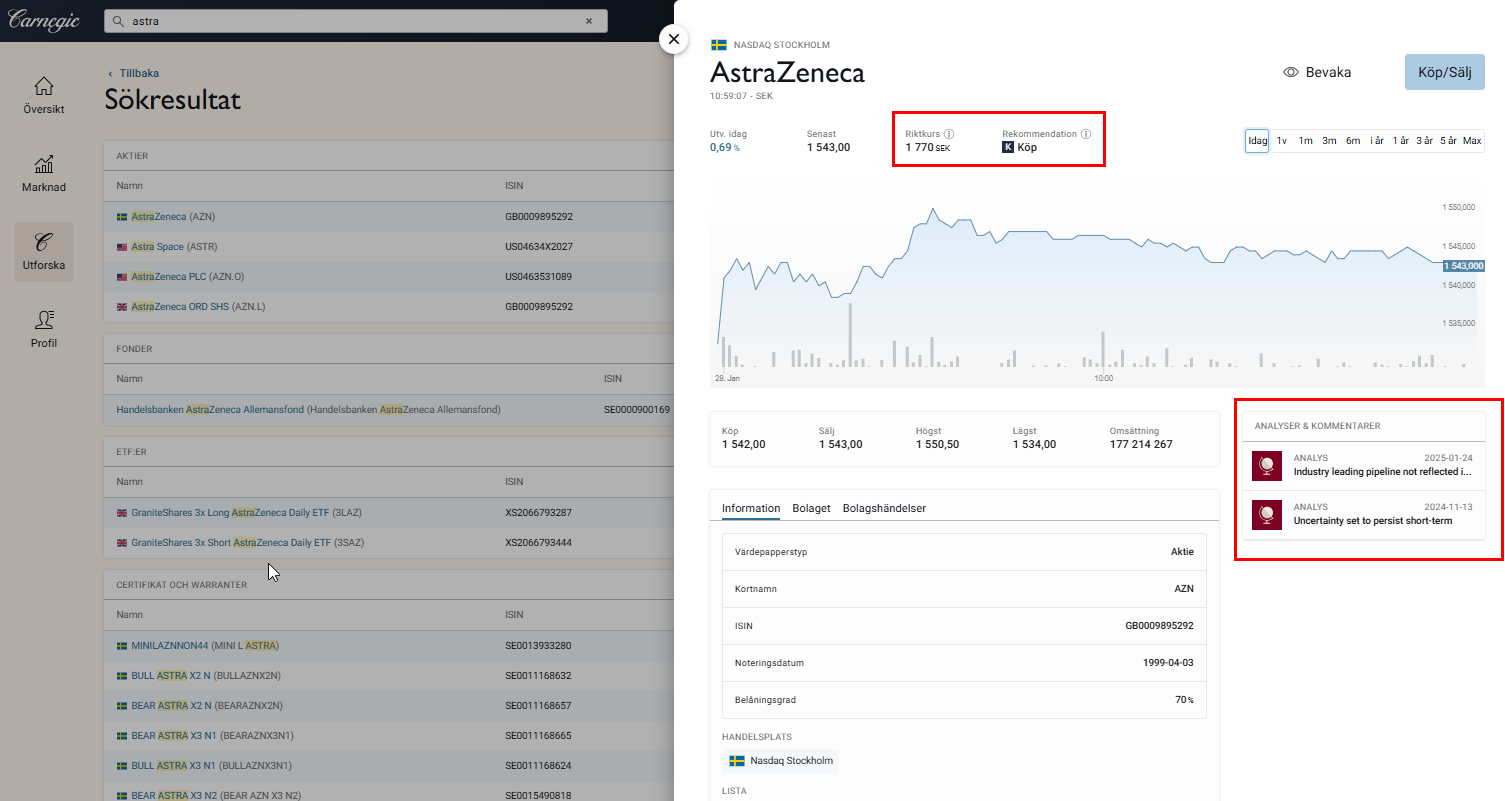This screenshot has height=801, width=1505.
Task: Open the AstraZeneca (AZN) search result
Action: 173,217
